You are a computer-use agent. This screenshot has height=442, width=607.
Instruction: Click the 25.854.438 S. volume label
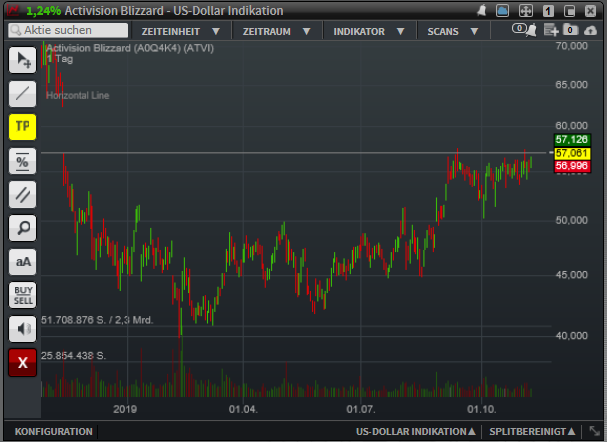tap(73, 356)
